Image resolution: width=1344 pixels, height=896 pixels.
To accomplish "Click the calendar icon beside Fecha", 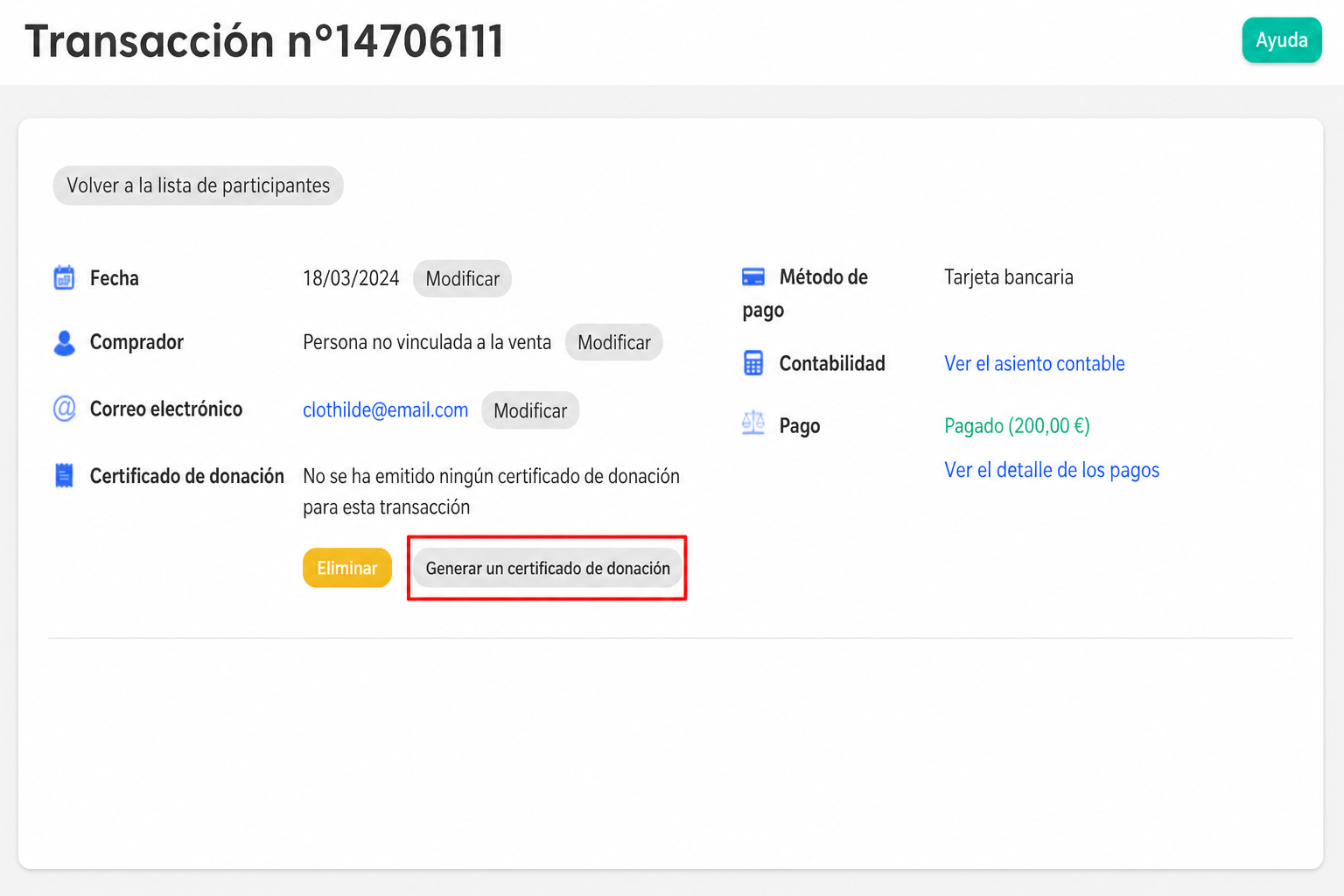I will click(x=64, y=277).
